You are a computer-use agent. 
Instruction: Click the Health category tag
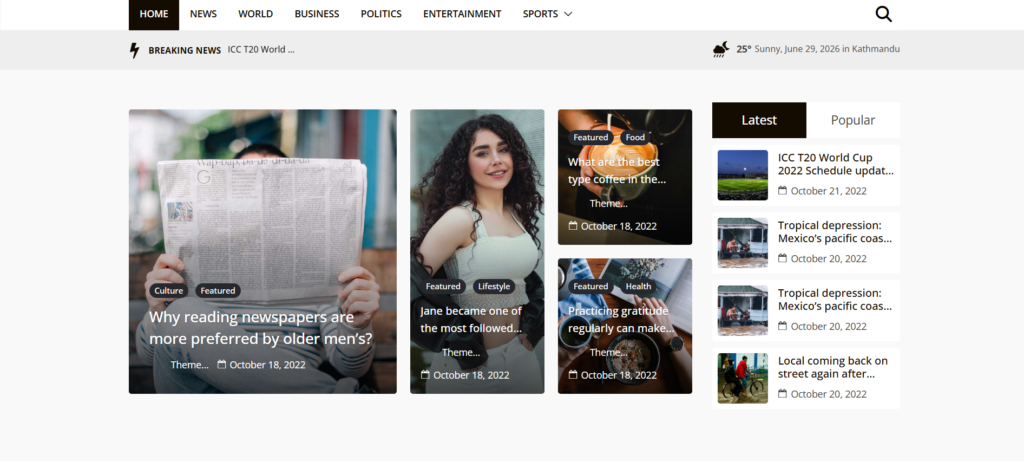pos(638,286)
